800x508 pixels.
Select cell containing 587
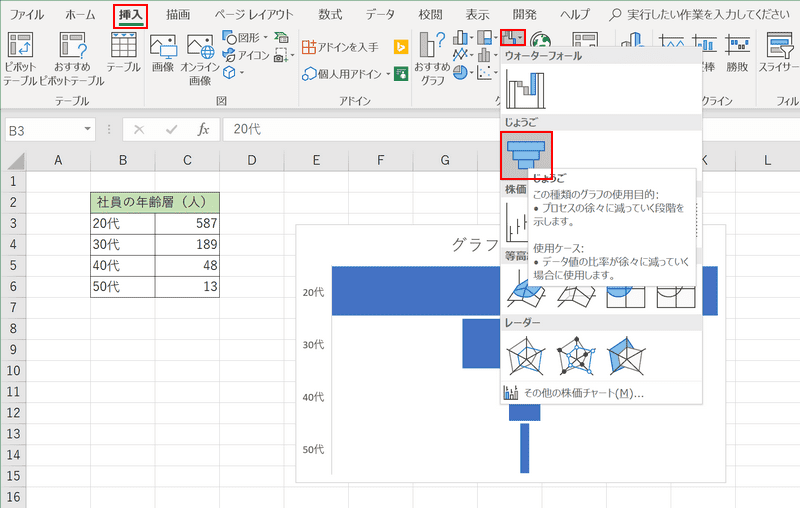pos(187,223)
